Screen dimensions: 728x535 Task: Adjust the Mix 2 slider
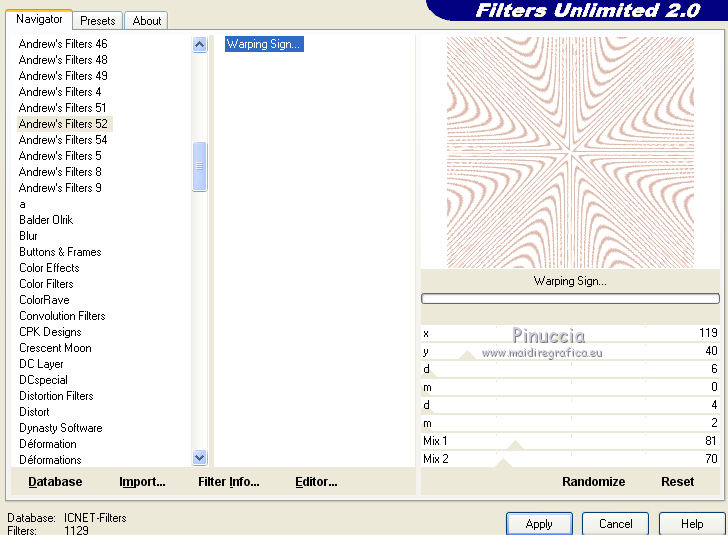click(570, 459)
